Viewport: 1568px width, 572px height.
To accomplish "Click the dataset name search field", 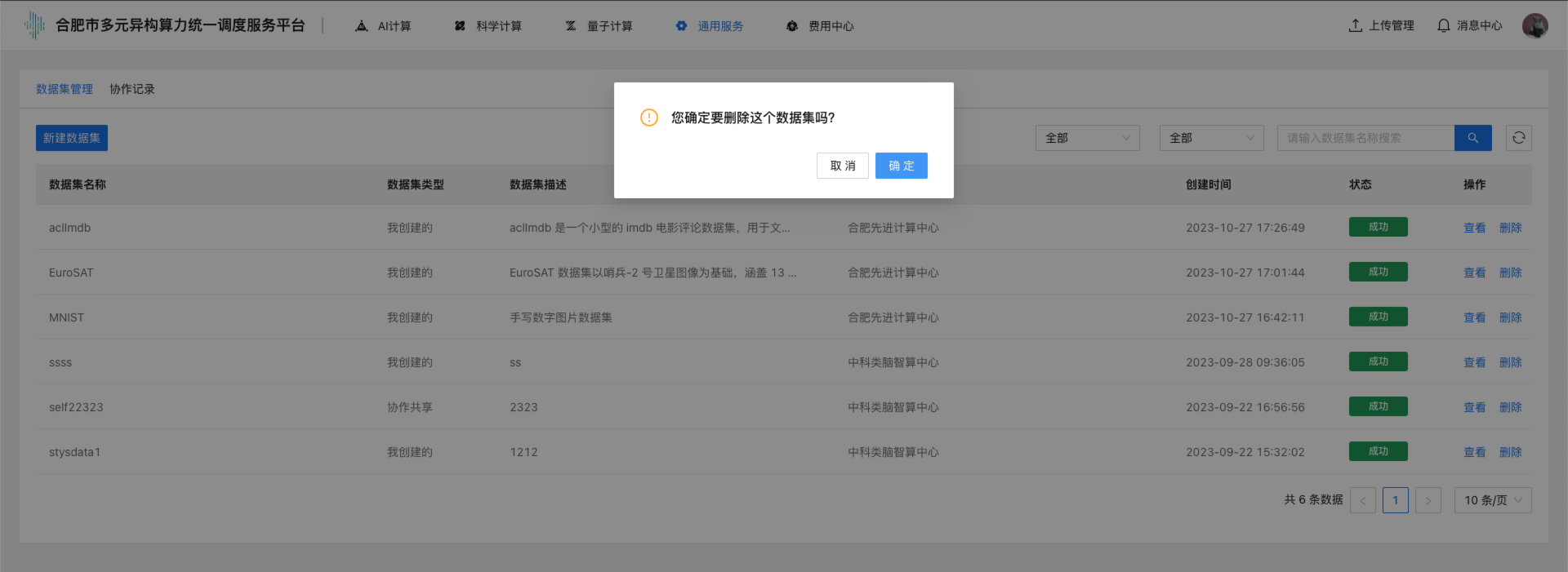I will [1365, 138].
